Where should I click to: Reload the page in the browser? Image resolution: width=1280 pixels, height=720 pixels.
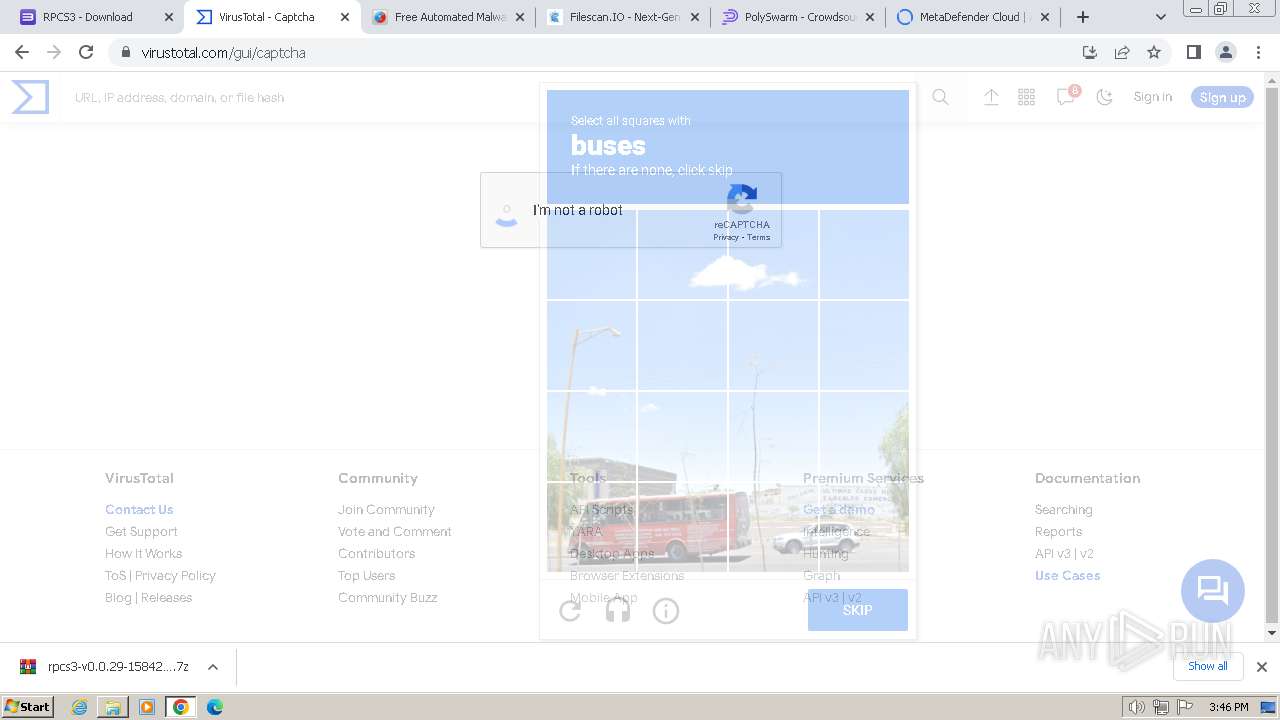click(x=86, y=52)
